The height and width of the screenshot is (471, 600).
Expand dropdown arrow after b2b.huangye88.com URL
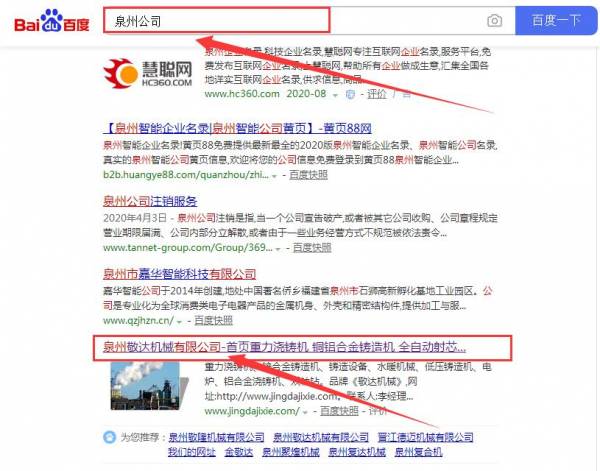coord(274,176)
